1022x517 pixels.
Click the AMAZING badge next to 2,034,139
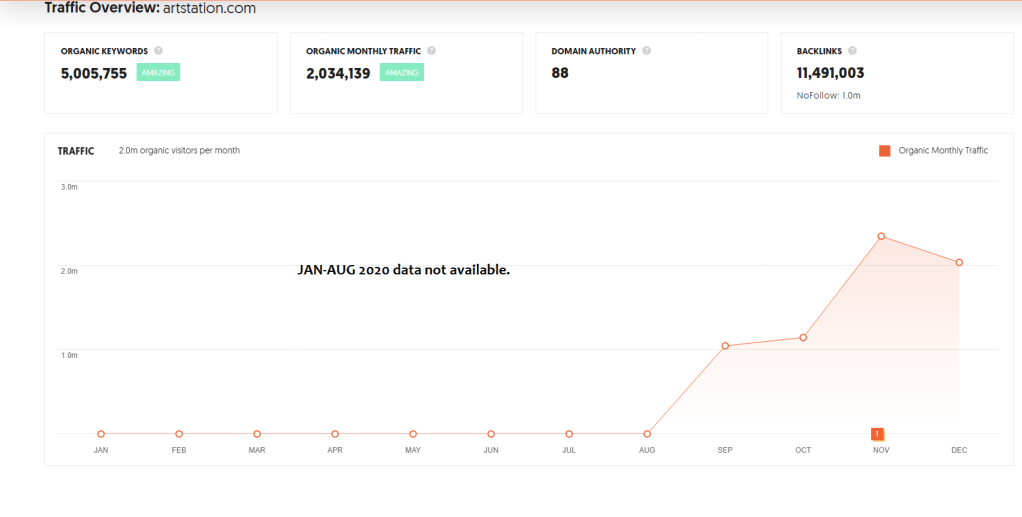[402, 73]
